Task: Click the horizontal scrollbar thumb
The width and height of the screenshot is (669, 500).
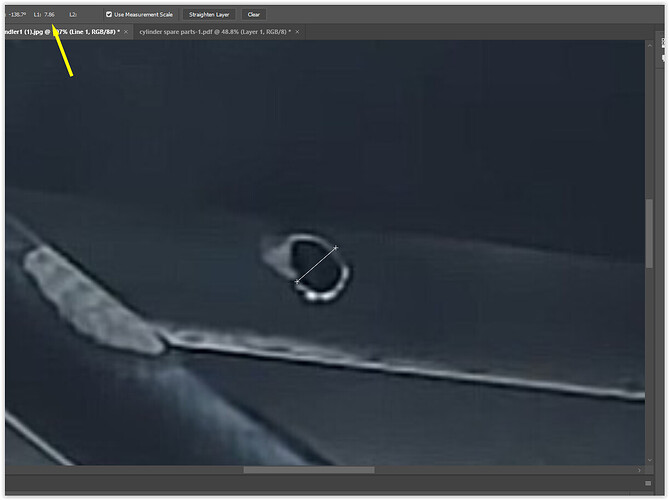Action: 309,470
